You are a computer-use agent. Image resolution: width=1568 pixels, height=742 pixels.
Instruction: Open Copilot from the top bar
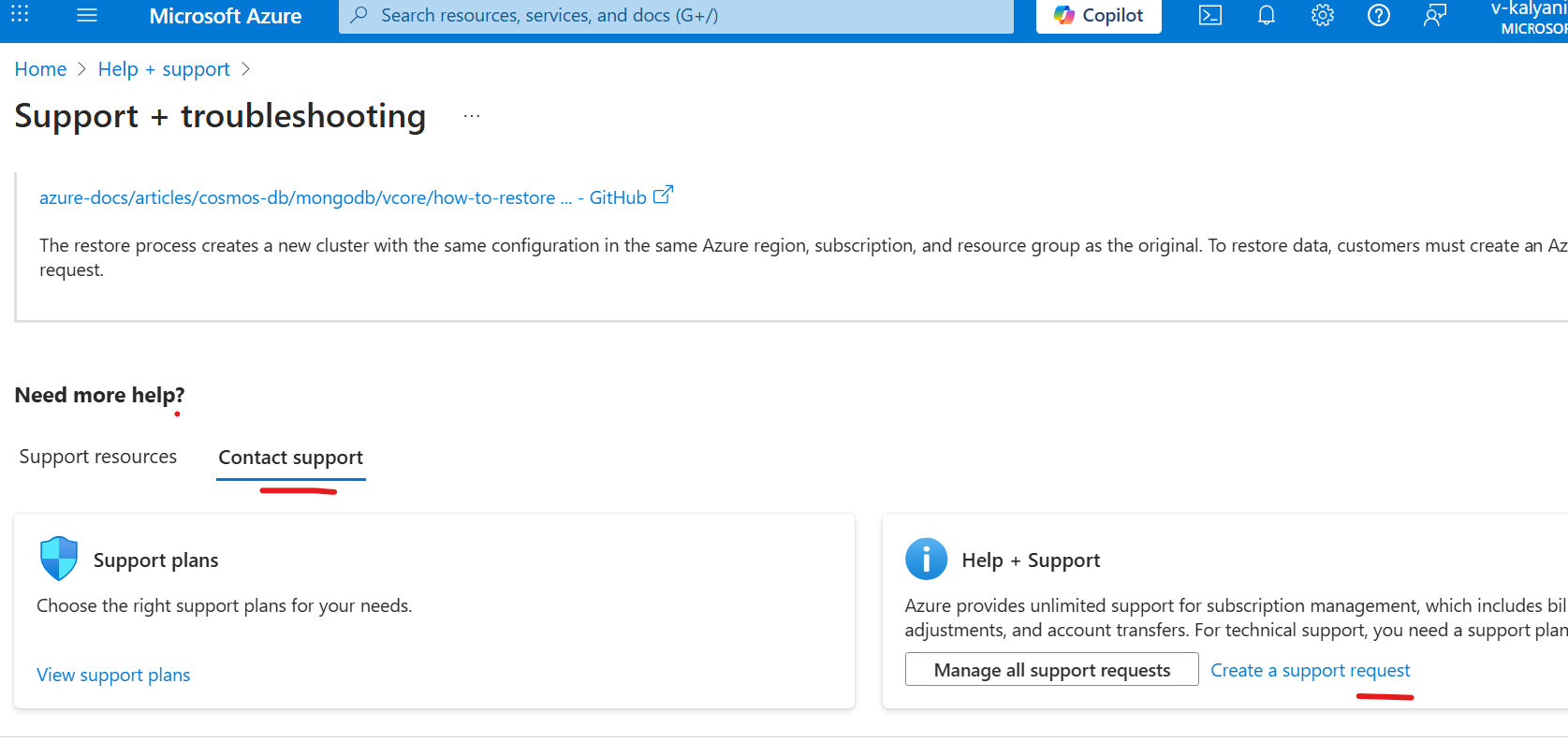(x=1098, y=16)
